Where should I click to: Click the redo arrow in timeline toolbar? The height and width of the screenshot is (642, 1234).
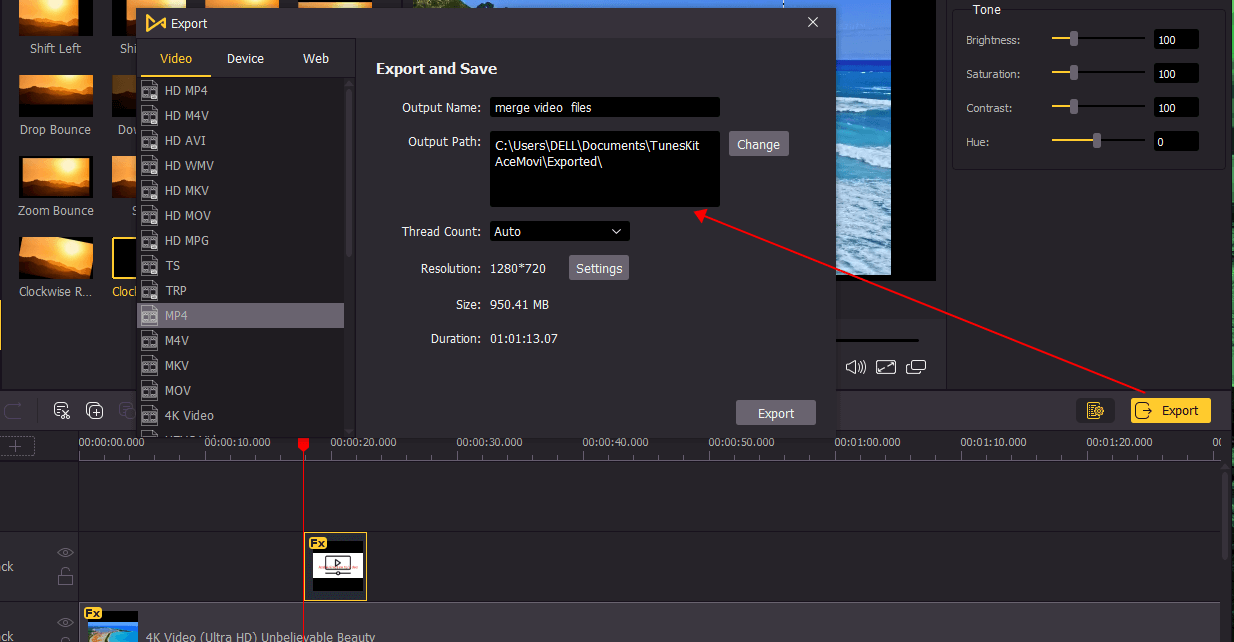[x=14, y=410]
